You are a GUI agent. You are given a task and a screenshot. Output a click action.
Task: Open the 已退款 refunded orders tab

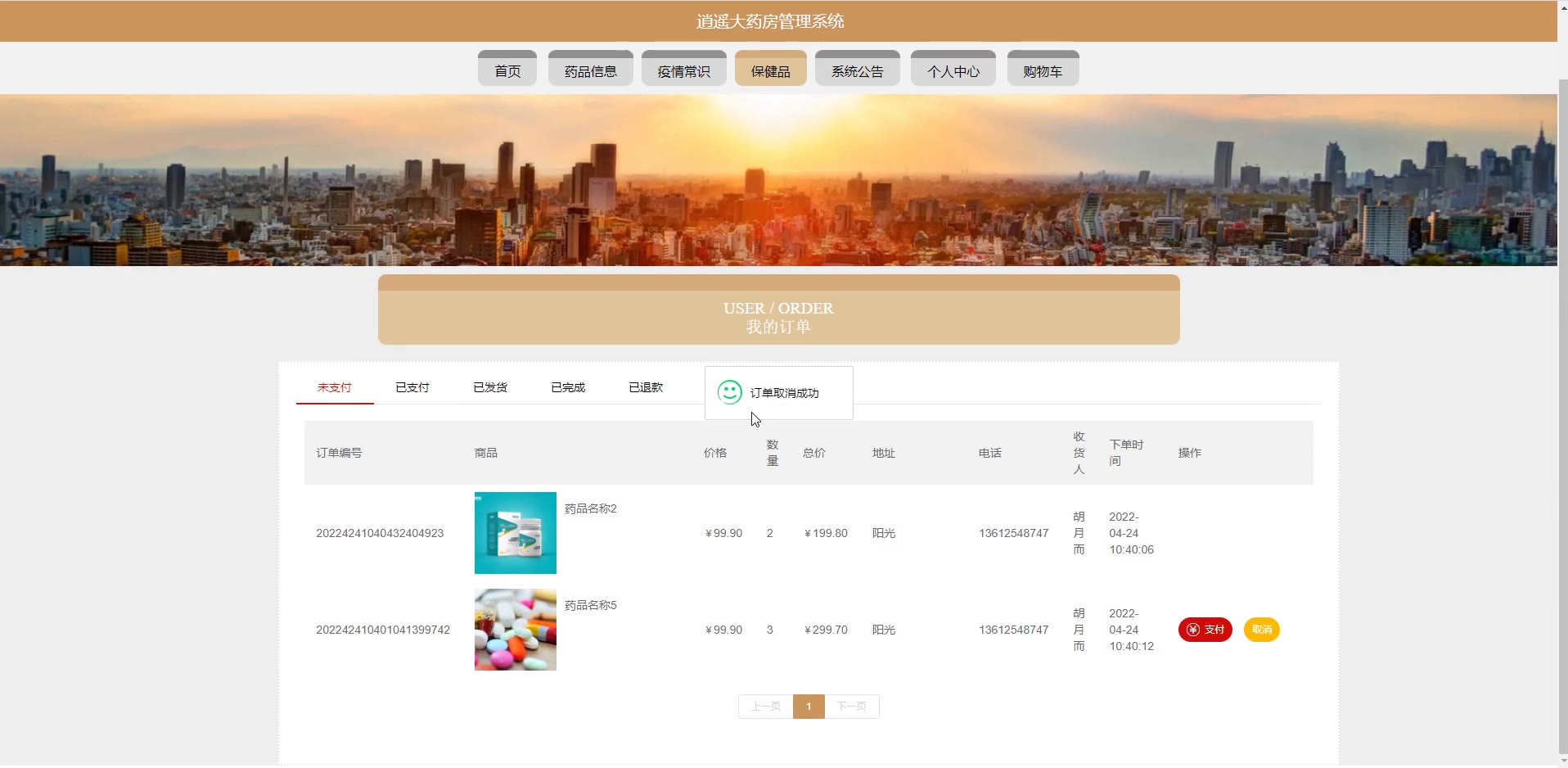click(x=645, y=387)
